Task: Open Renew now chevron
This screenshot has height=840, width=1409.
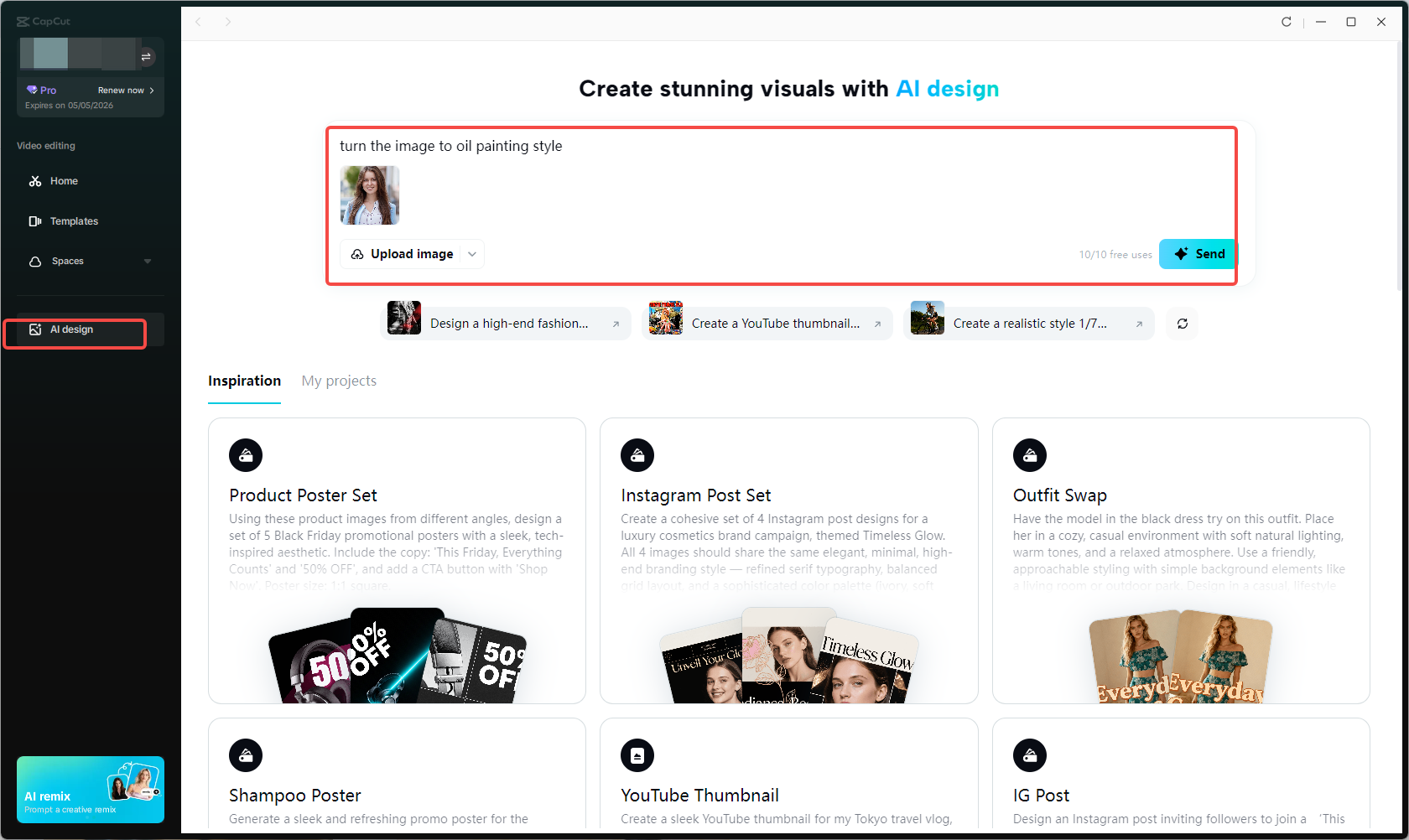Action: pos(152,91)
